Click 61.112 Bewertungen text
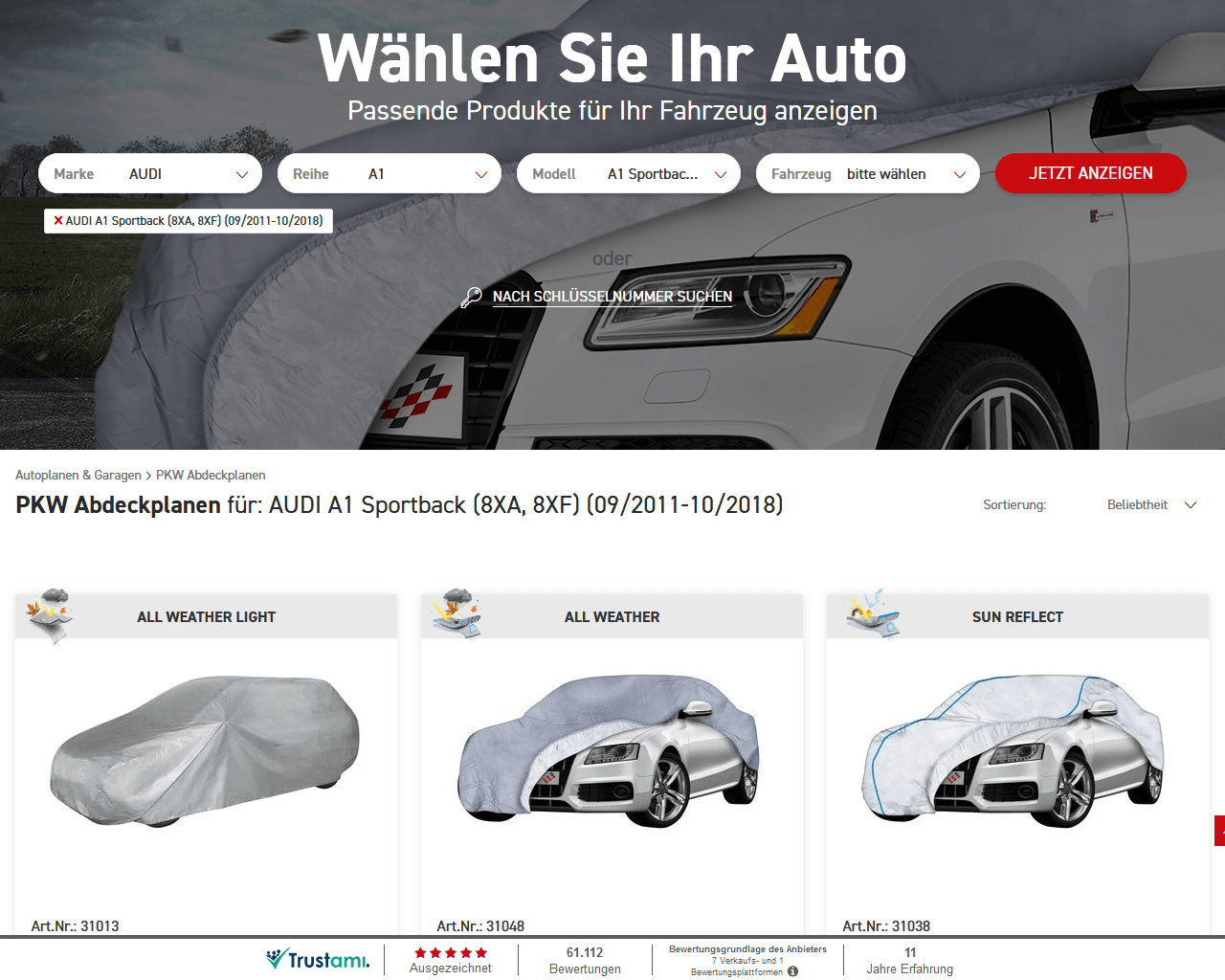Viewport: 1225px width, 980px height. coord(585,961)
